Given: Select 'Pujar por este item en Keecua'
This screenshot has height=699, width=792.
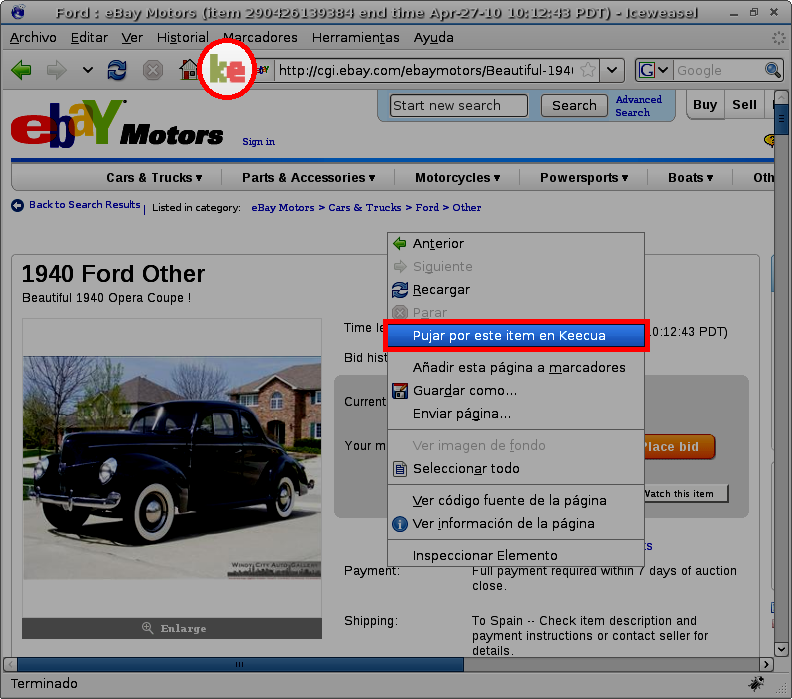Looking at the screenshot, I should (516, 335).
